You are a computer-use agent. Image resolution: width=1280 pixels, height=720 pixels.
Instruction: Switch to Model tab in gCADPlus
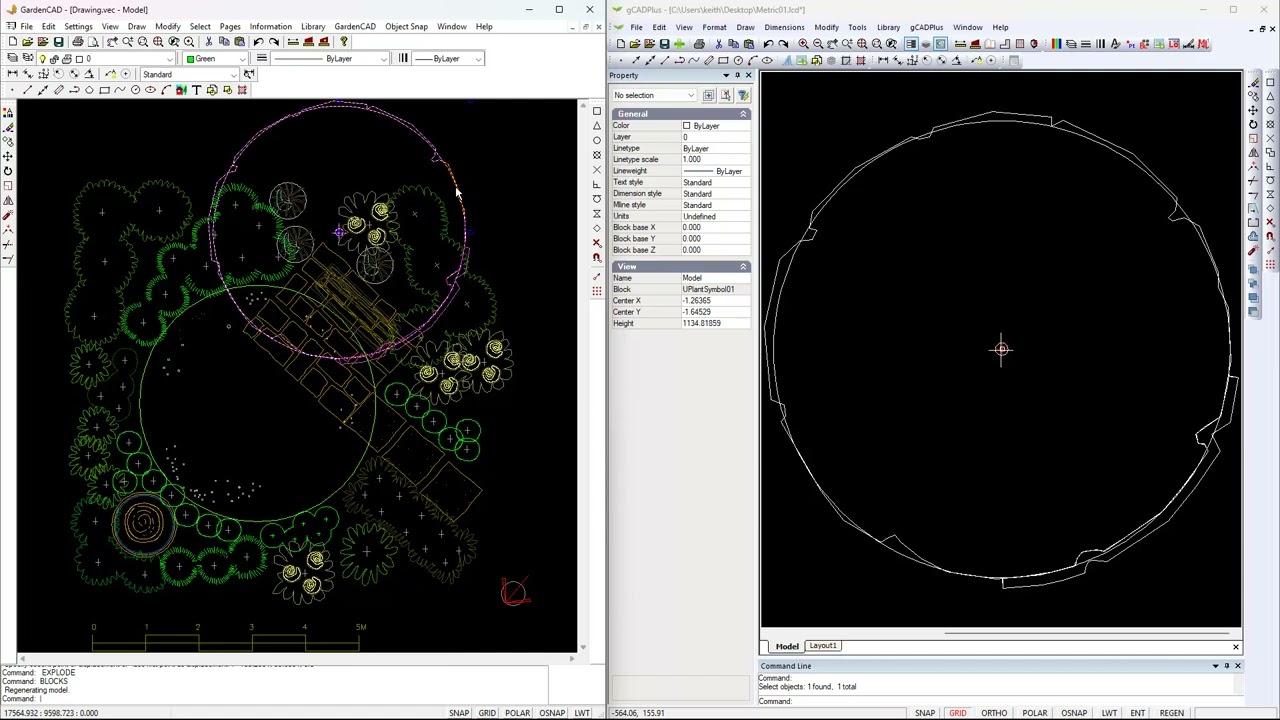tap(787, 646)
